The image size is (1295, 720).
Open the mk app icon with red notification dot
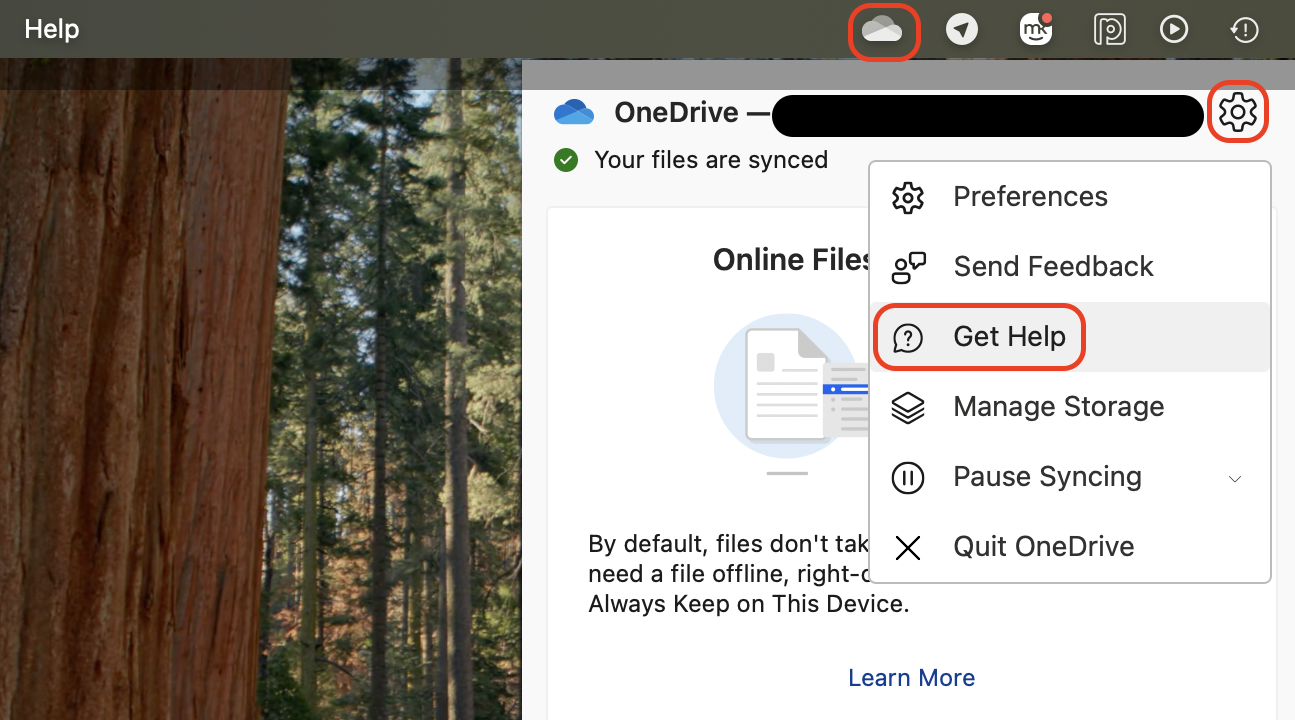coord(1035,29)
